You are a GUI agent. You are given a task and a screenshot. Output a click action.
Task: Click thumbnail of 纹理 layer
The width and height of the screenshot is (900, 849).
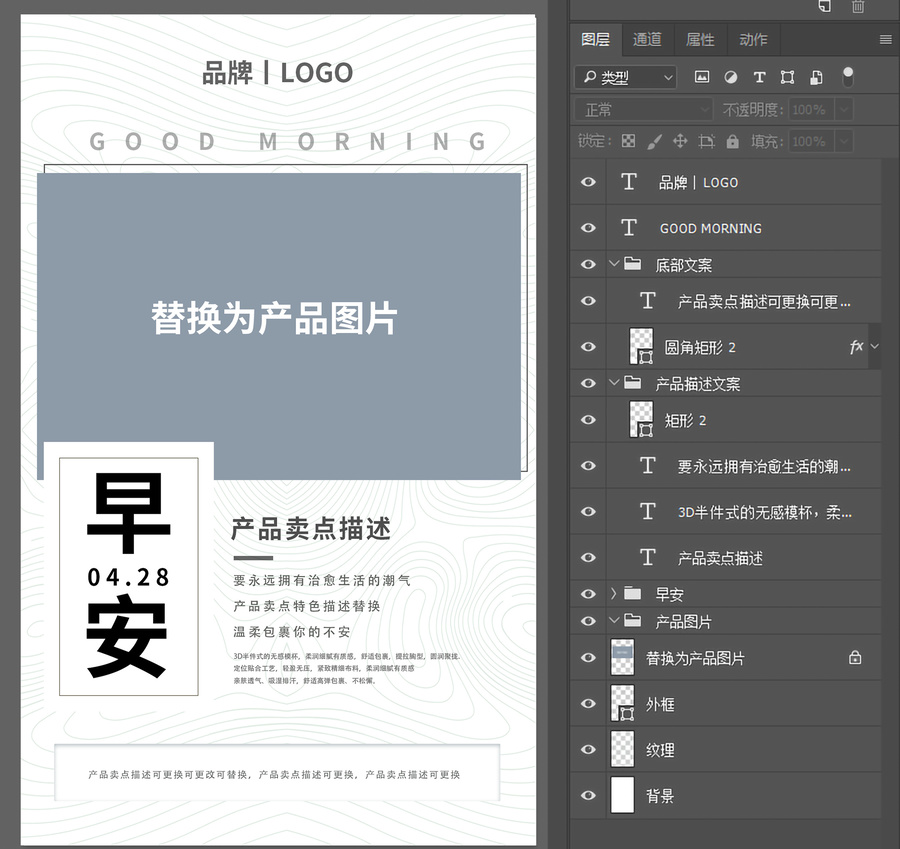623,749
